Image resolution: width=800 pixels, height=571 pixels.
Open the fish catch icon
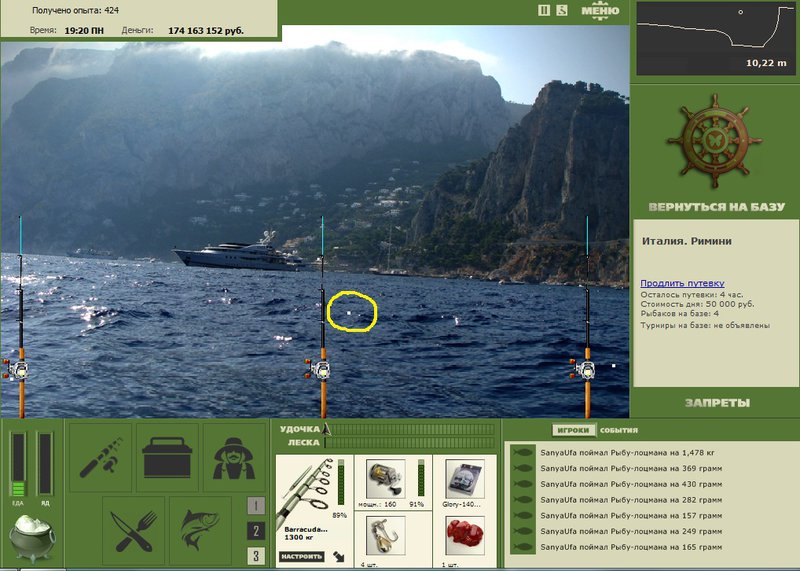201,531
